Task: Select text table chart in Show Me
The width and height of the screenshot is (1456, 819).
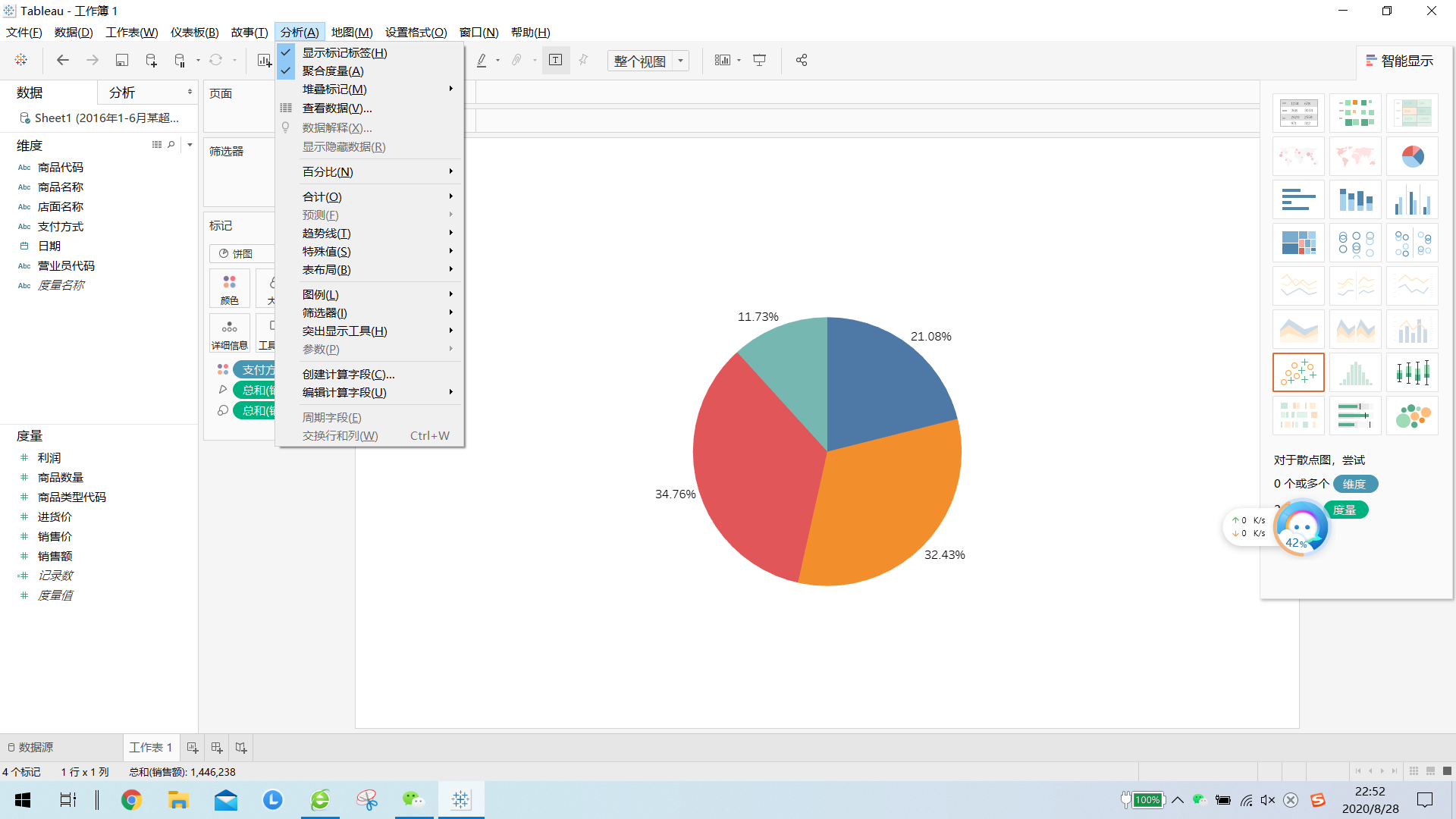Action: [x=1298, y=113]
